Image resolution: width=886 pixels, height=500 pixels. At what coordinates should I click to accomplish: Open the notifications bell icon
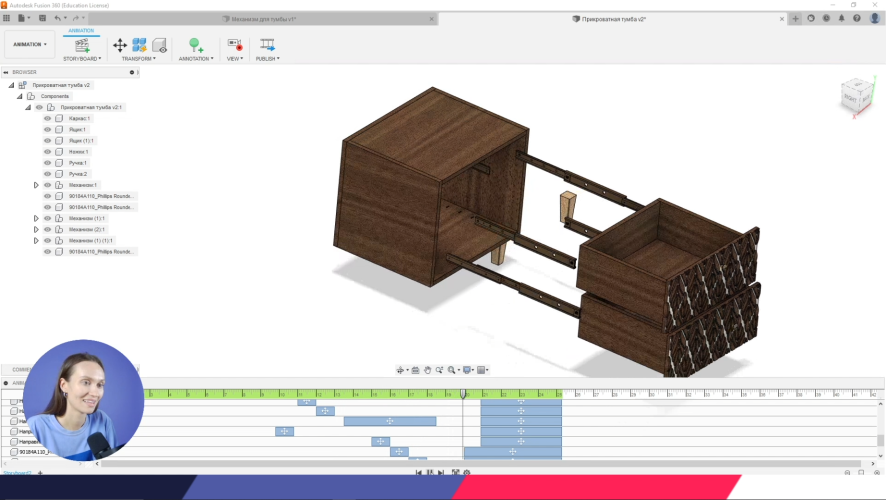(841, 19)
